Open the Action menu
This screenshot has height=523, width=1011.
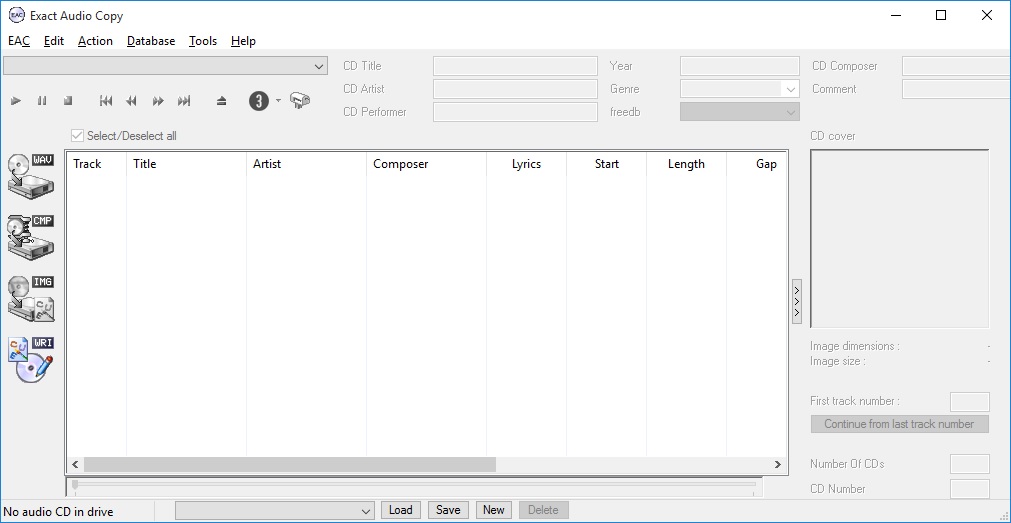(x=95, y=41)
